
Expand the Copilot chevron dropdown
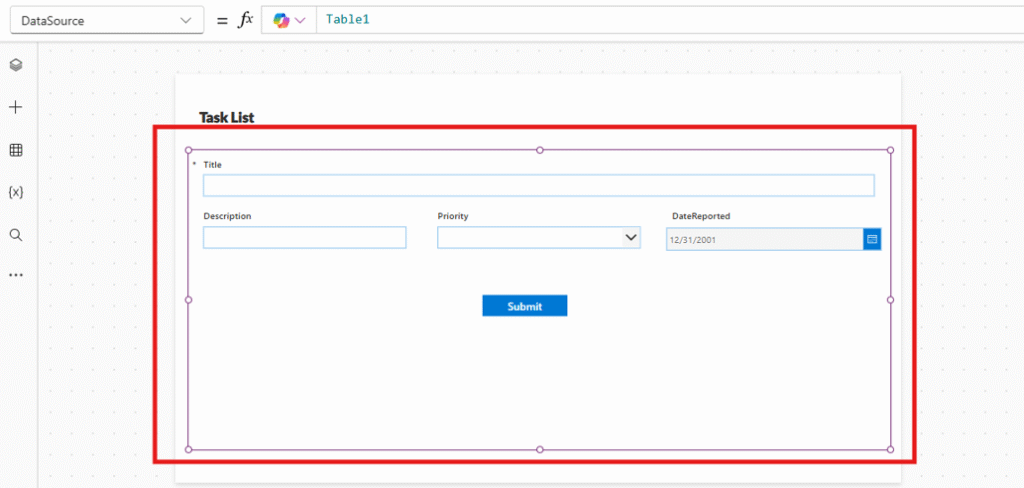(300, 20)
